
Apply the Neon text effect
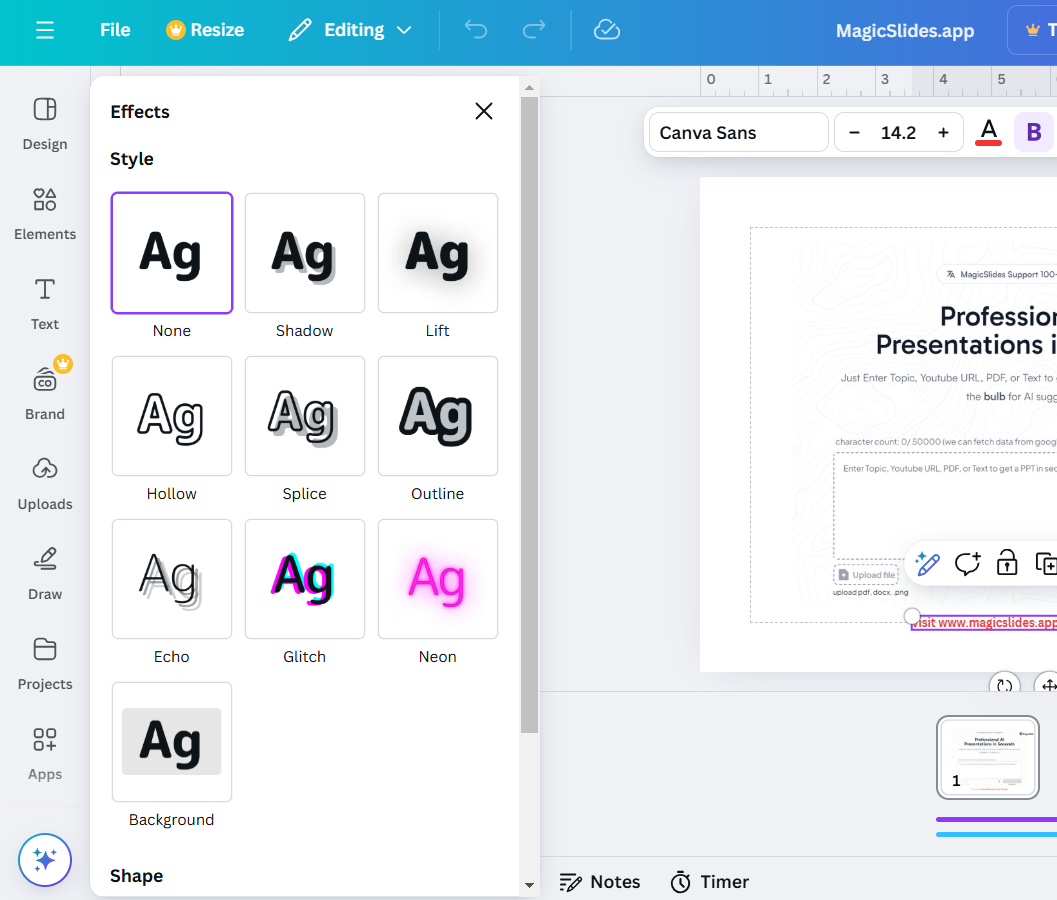(x=438, y=579)
